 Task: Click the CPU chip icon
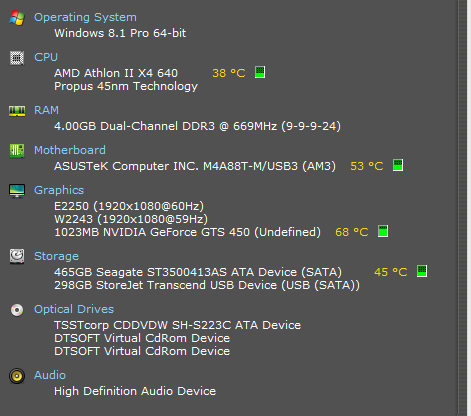click(17, 58)
